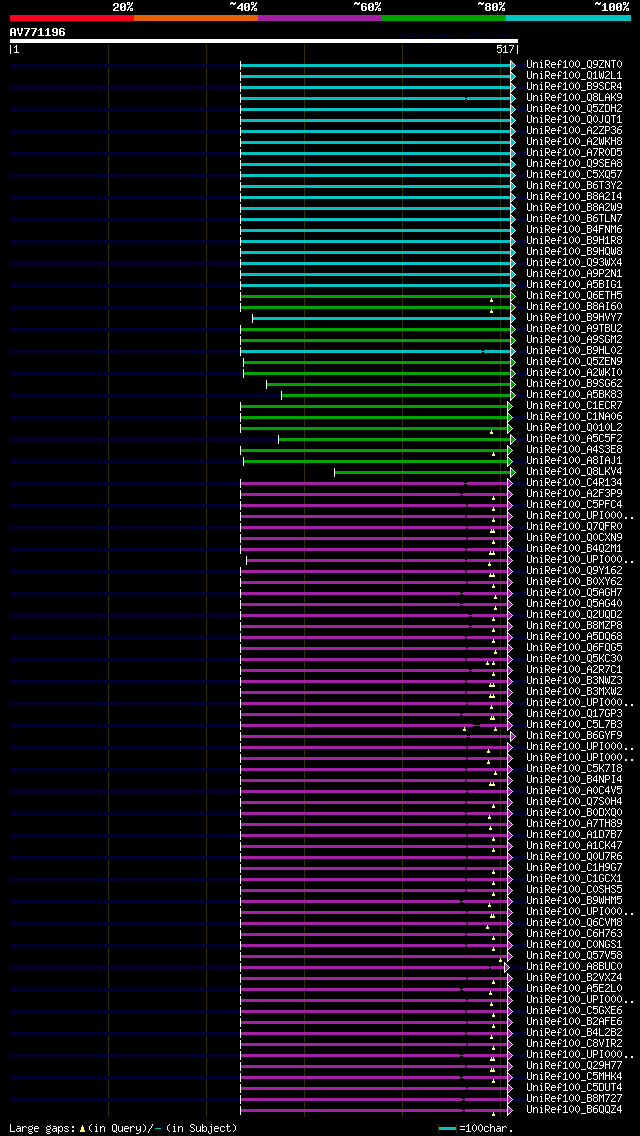Click the 517 end position label
The width and height of the screenshot is (640, 1136).
pos(505,49)
